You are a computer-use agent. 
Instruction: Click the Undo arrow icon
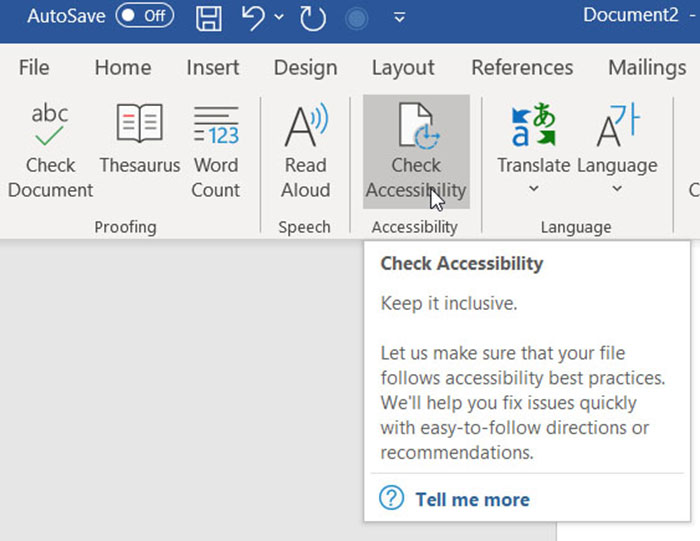click(x=255, y=18)
